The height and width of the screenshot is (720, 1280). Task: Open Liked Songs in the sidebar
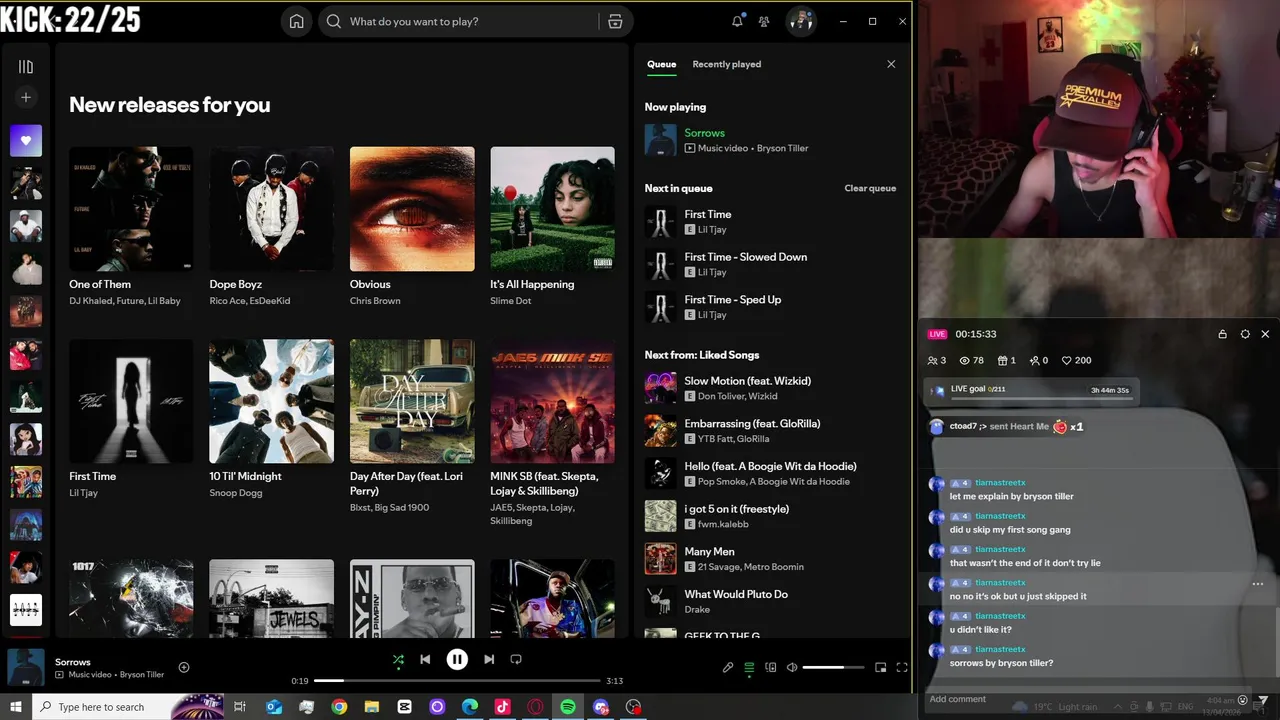(x=26, y=141)
